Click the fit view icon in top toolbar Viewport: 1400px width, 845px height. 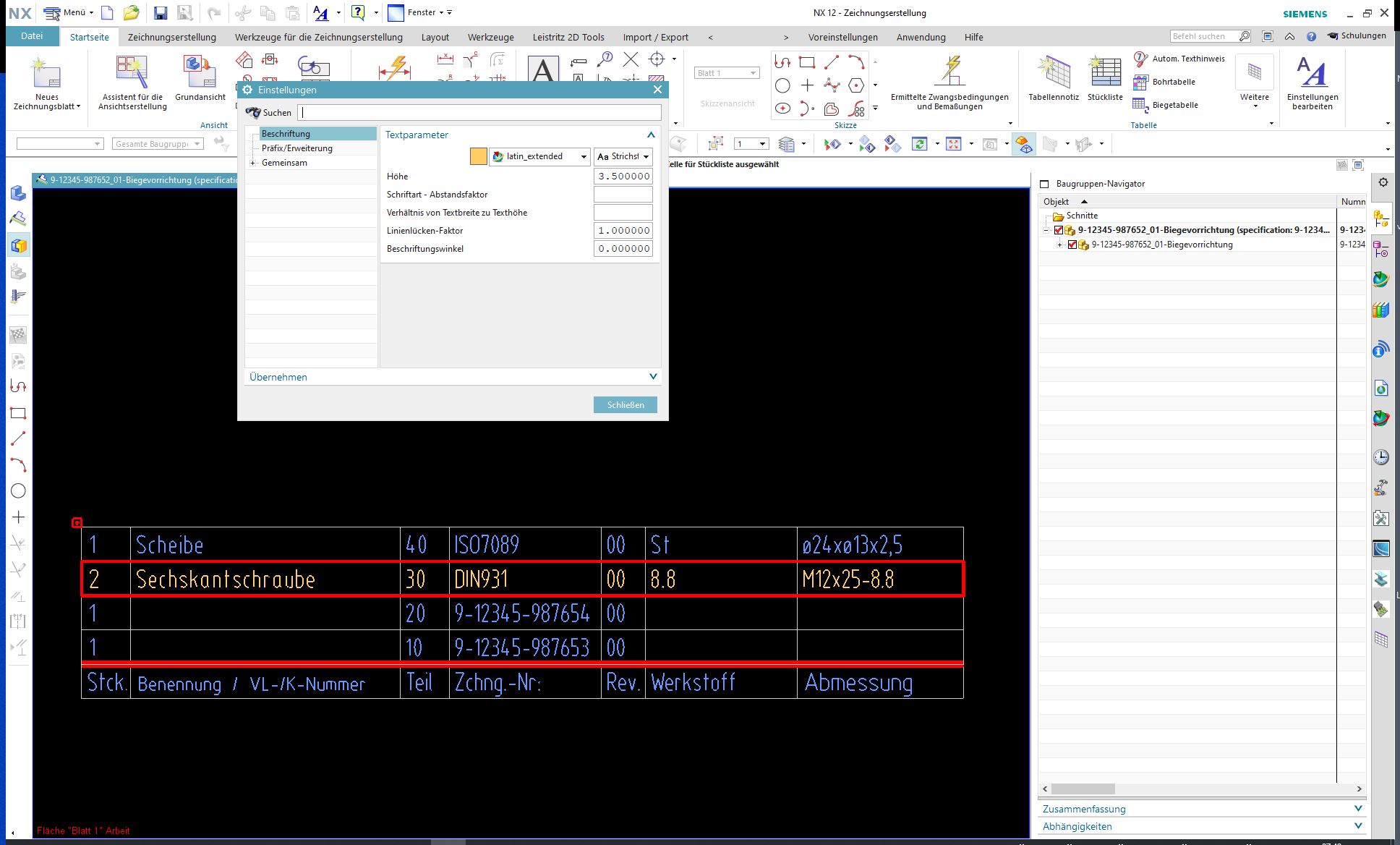954,144
